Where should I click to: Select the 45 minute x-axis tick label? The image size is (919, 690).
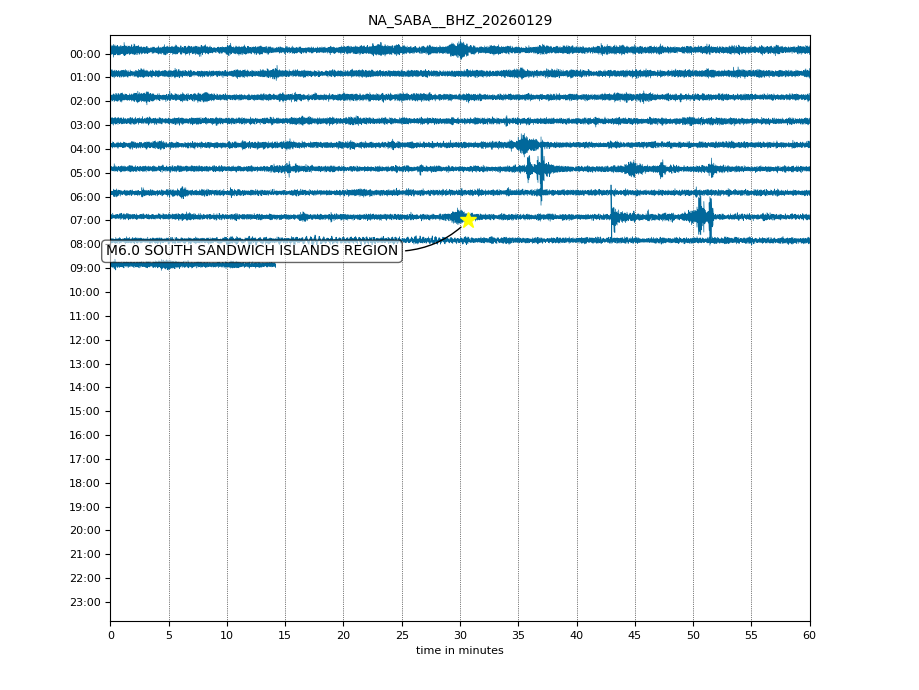point(635,635)
